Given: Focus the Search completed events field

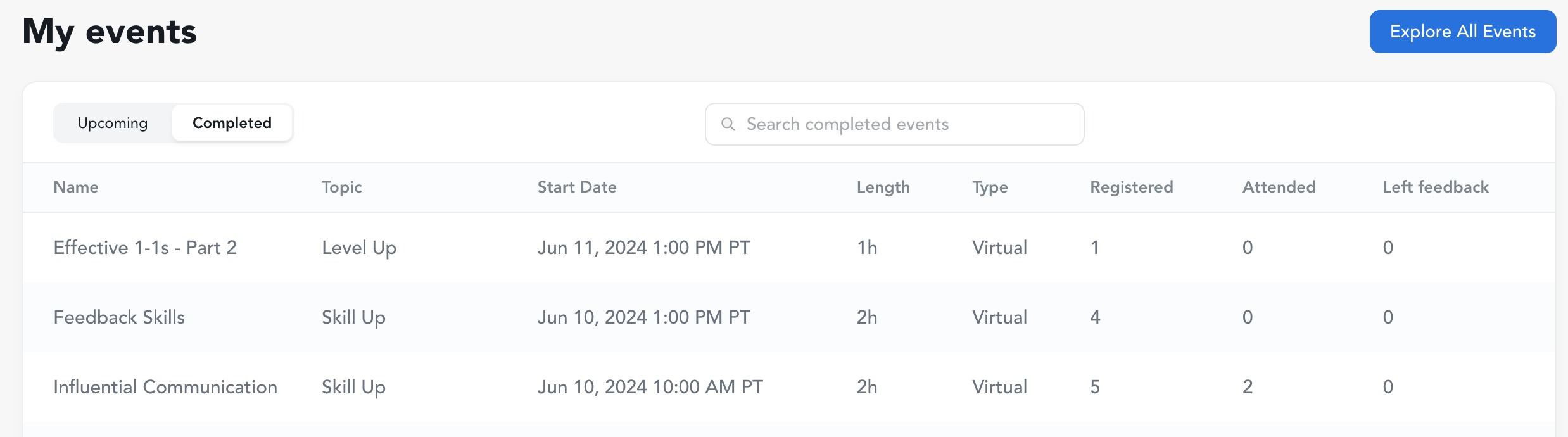Looking at the screenshot, I should (894, 124).
